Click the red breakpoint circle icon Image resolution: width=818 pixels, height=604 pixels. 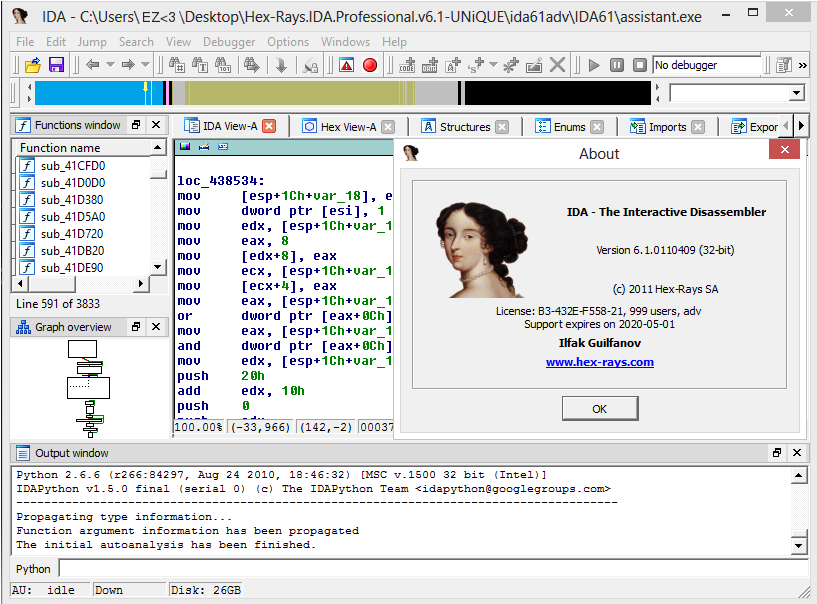370,65
